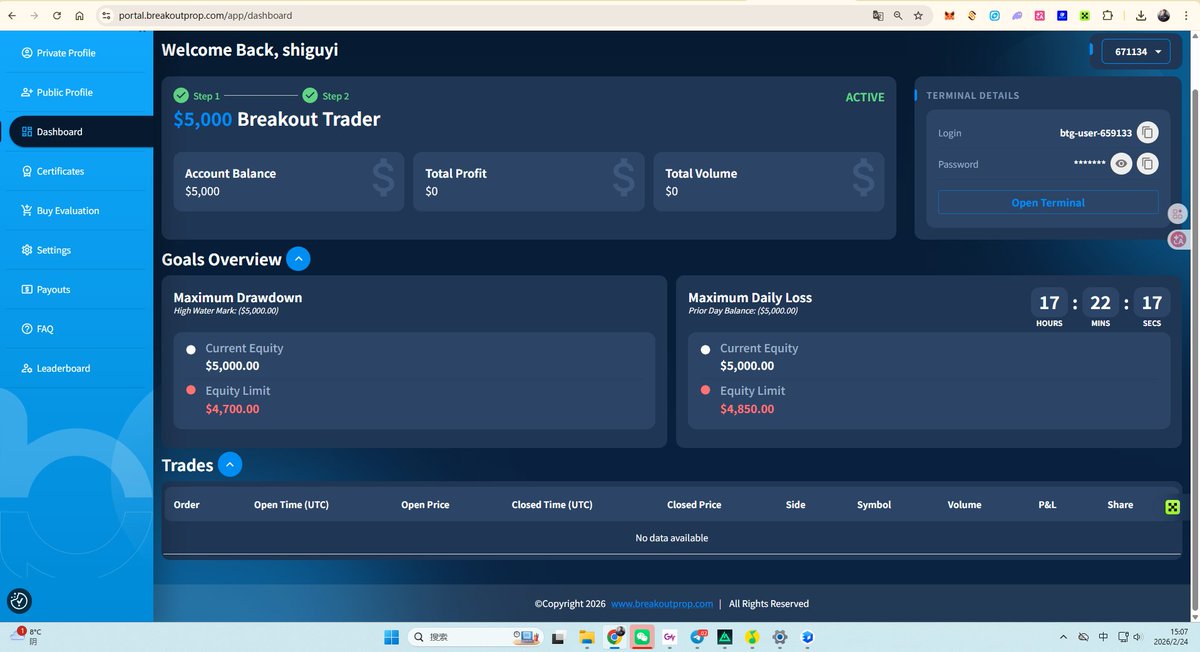
Task: Open the taskbar Settings gear app
Action: [780, 637]
